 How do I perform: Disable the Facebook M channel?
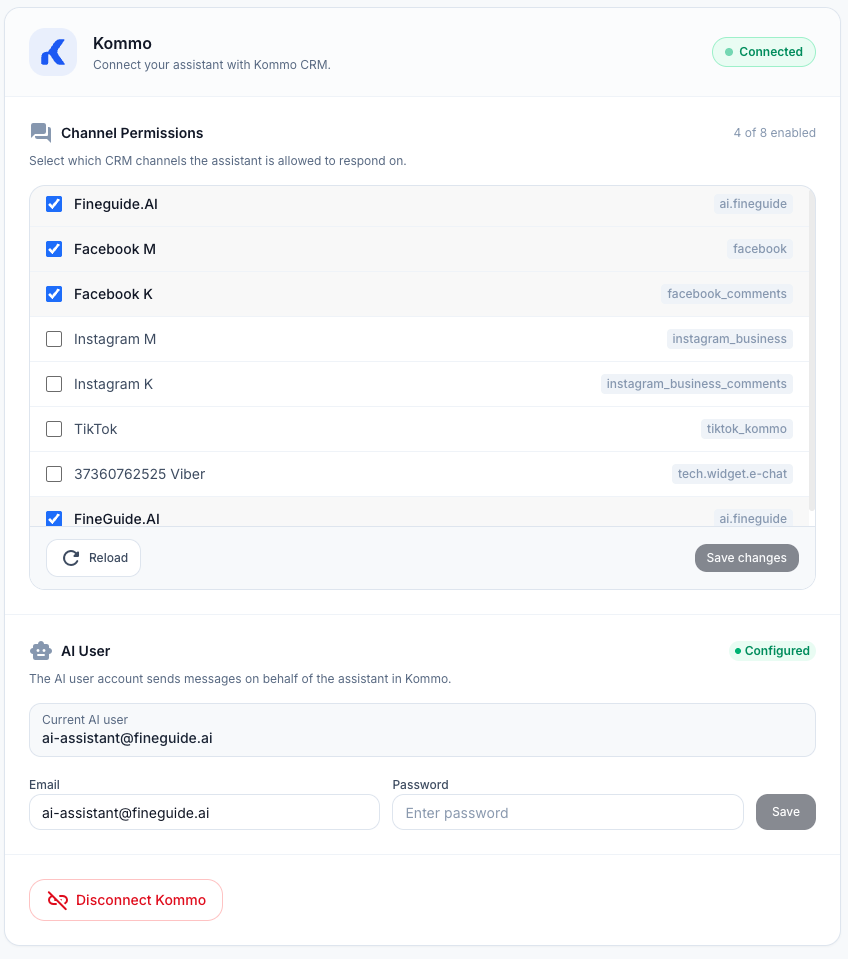pos(54,249)
